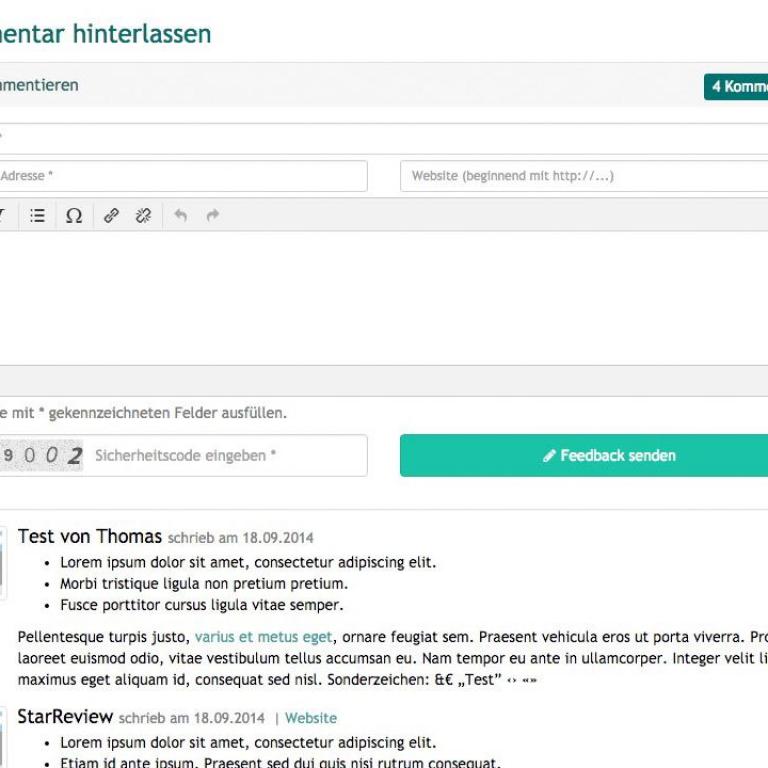Click the Website URL input field
768x768 pixels.
coord(584,176)
